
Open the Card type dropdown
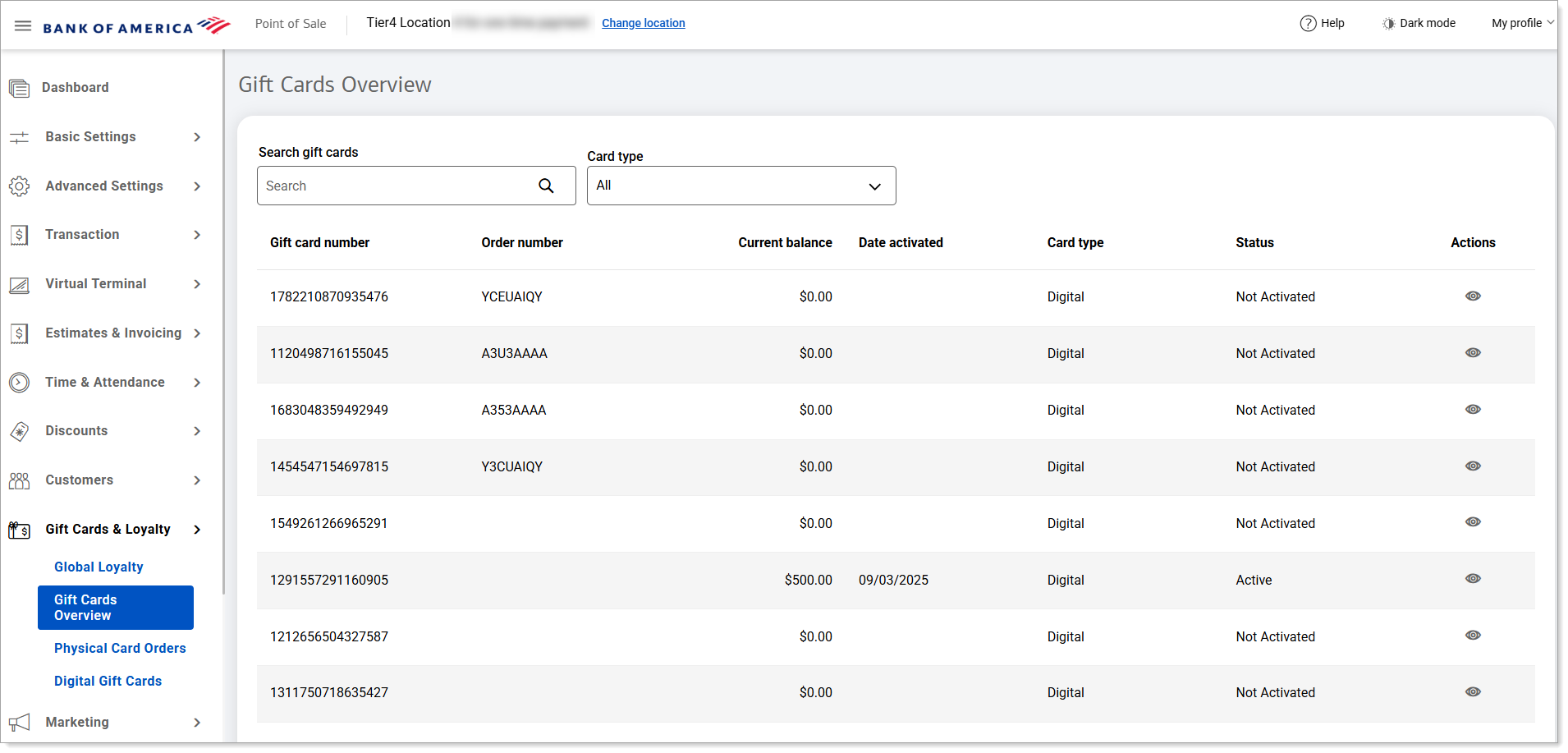tap(740, 186)
